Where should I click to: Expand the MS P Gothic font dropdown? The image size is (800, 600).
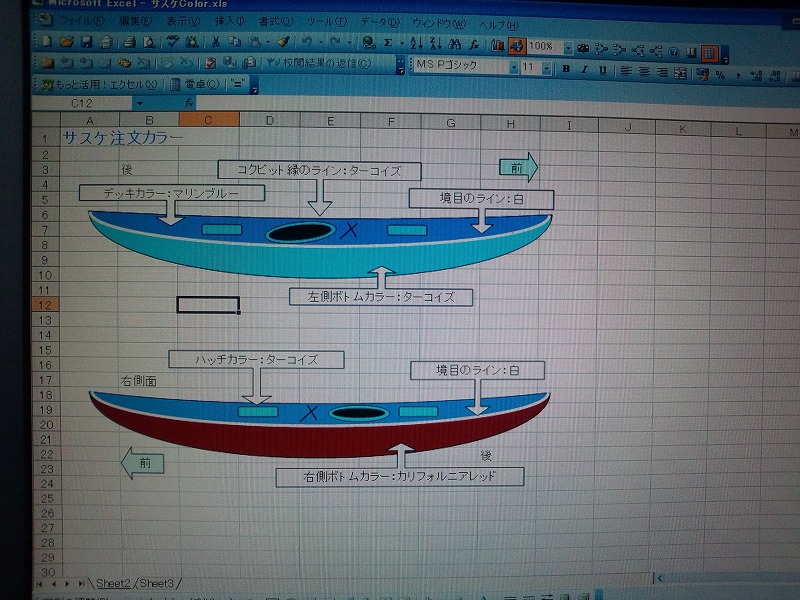[x=514, y=68]
